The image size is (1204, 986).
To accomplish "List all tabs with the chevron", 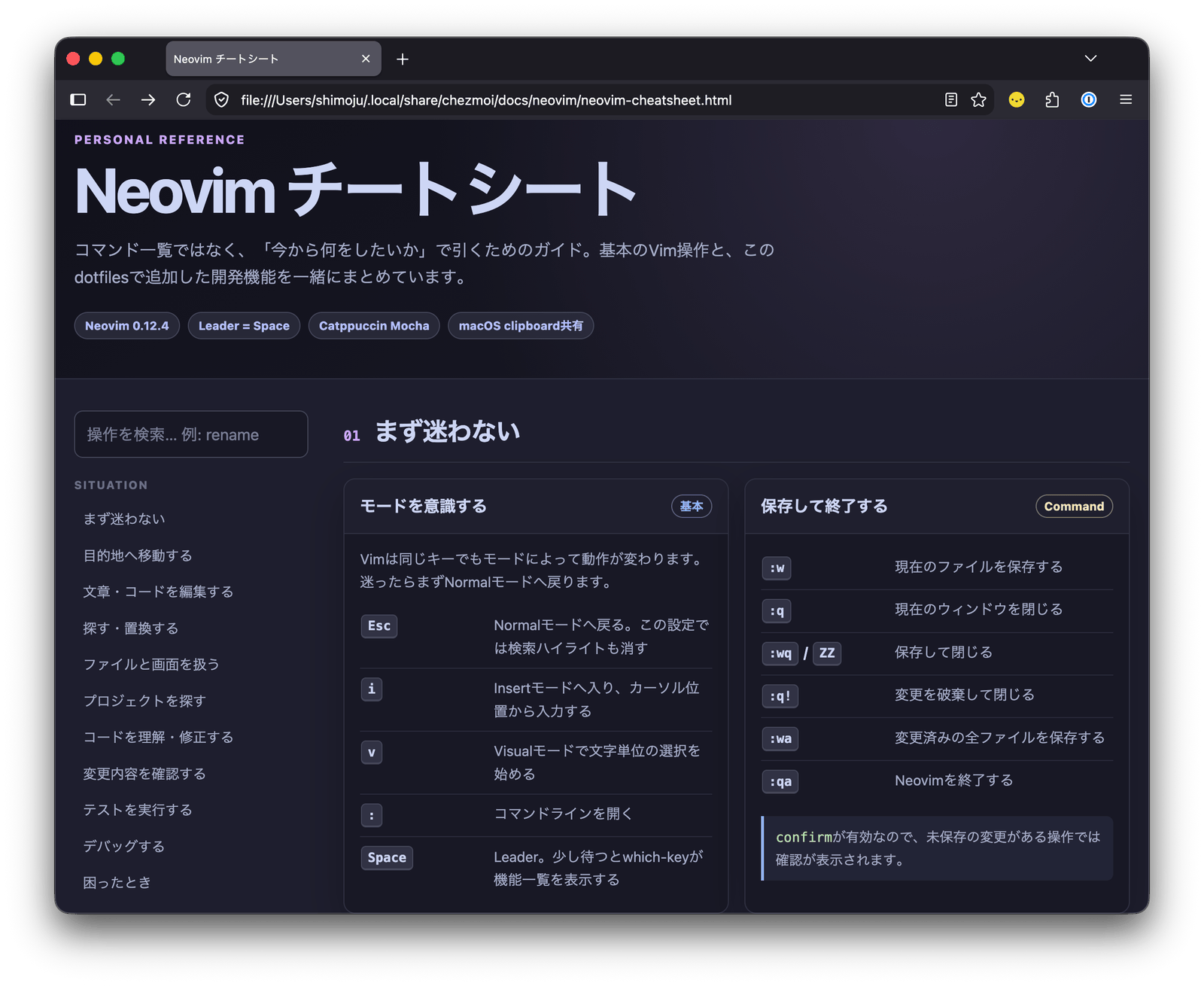I will [x=1090, y=59].
